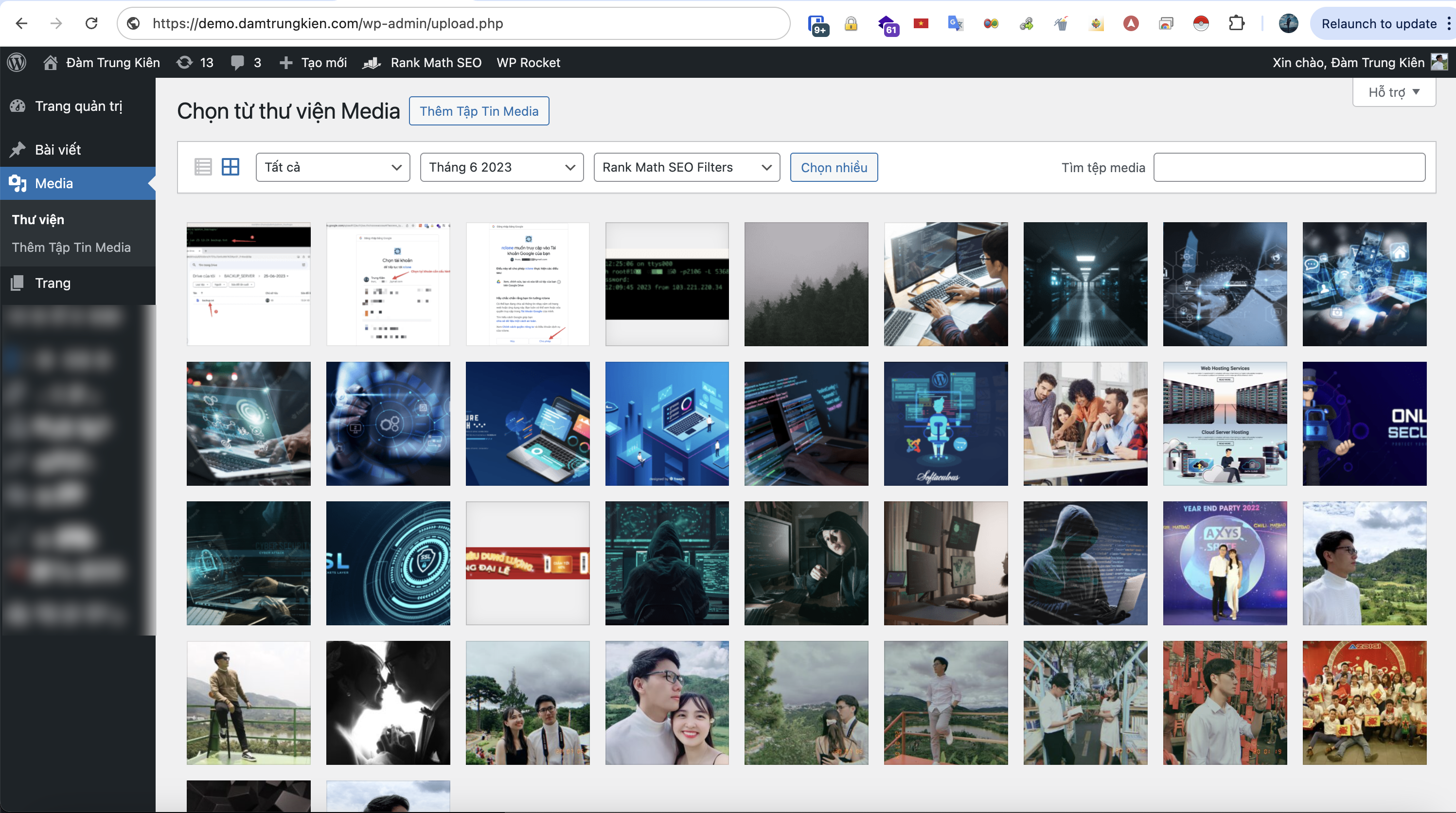Viewport: 1456px width, 813px height.
Task: Open Tạo mới menu in admin bar
Action: pyautogui.click(x=313, y=62)
